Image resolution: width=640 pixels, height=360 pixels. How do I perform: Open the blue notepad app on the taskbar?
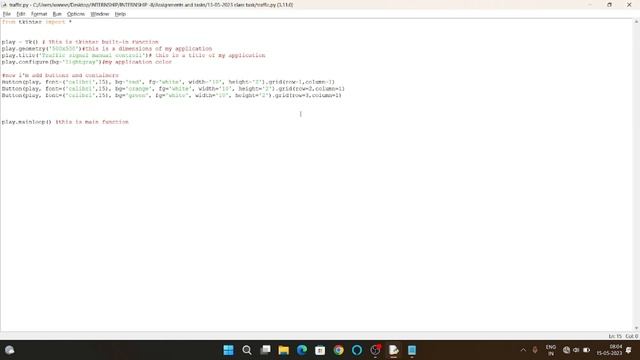(412, 350)
